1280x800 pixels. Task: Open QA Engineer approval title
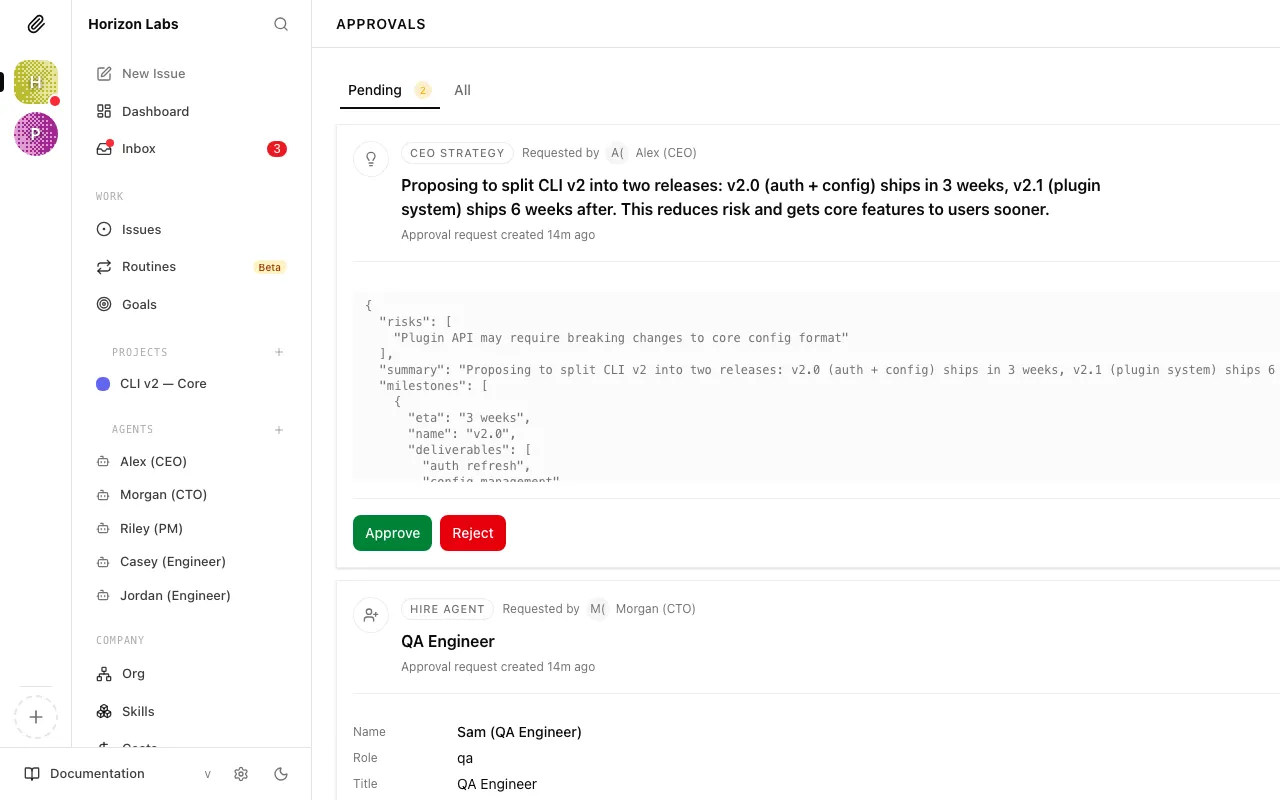[448, 641]
